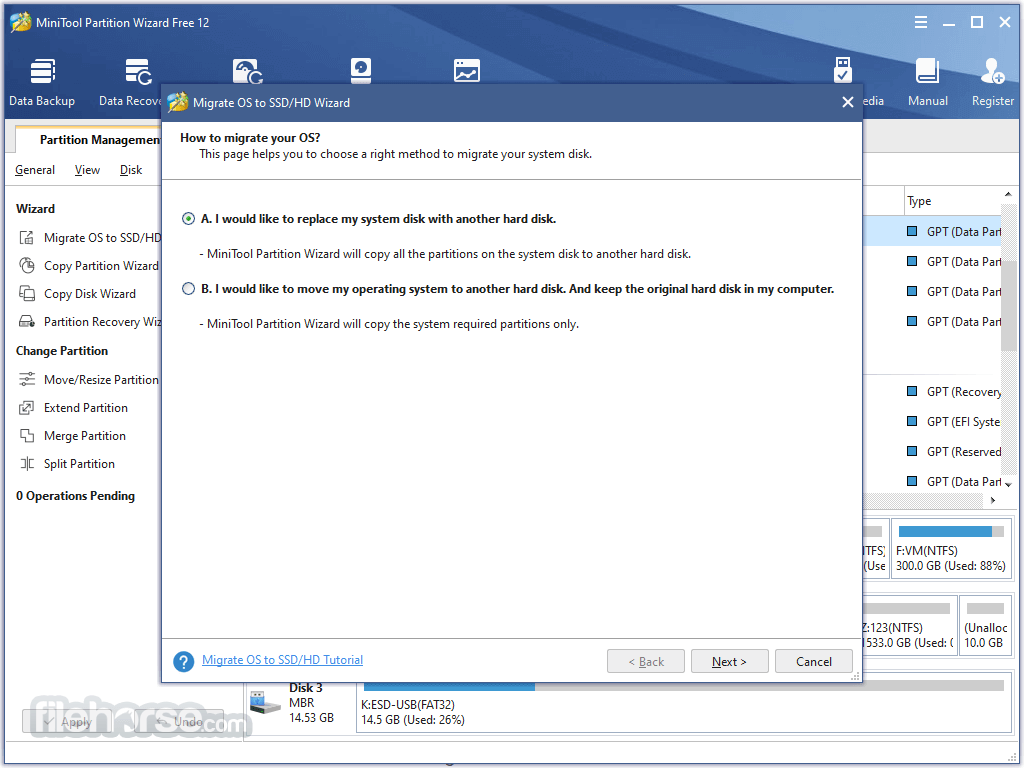Screen dimensions: 1024x768
Task: Click the Migrate OS to SSD/HD sidebar icon
Action: 26,238
